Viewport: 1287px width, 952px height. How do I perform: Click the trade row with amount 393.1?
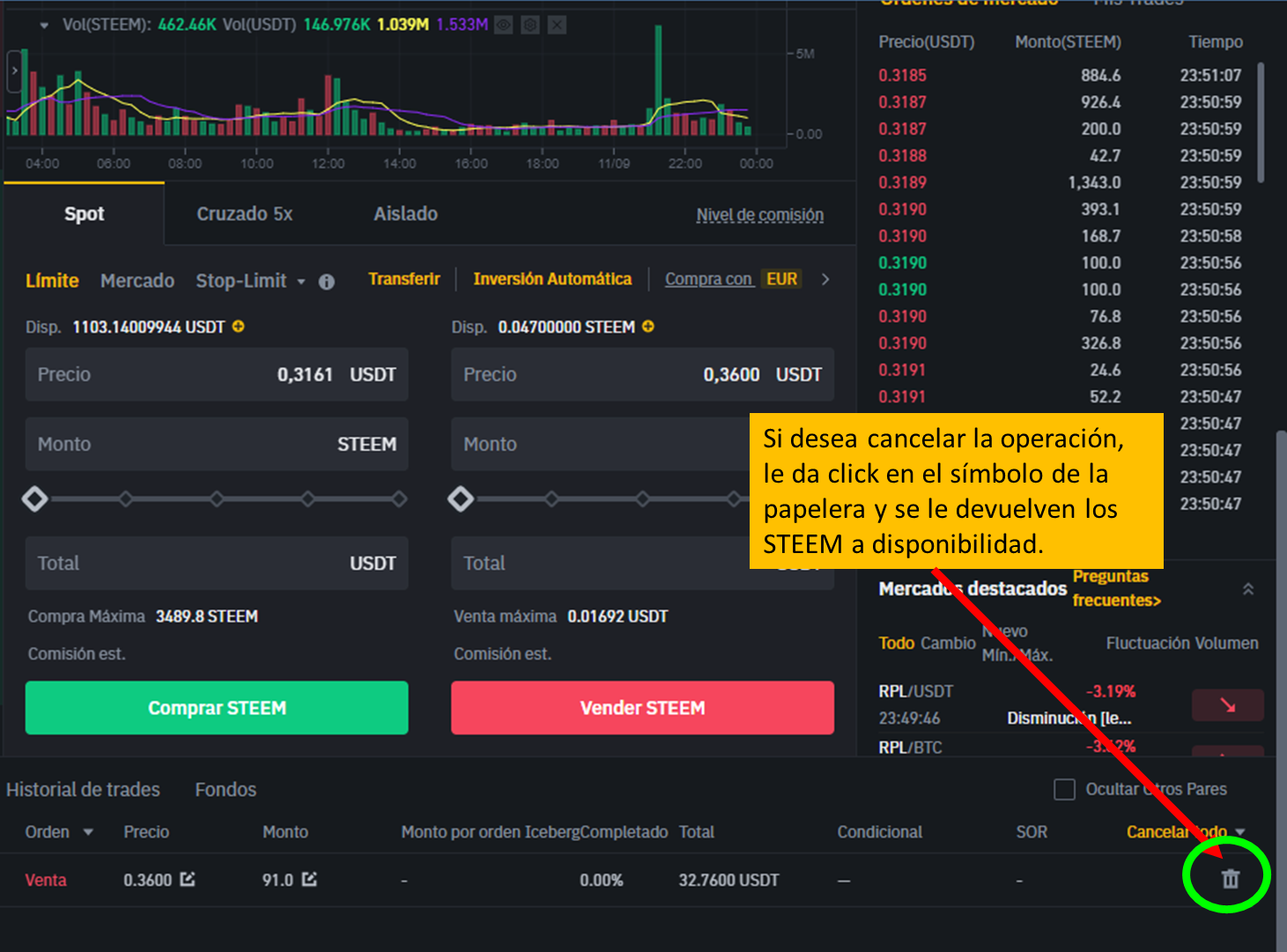click(1060, 210)
